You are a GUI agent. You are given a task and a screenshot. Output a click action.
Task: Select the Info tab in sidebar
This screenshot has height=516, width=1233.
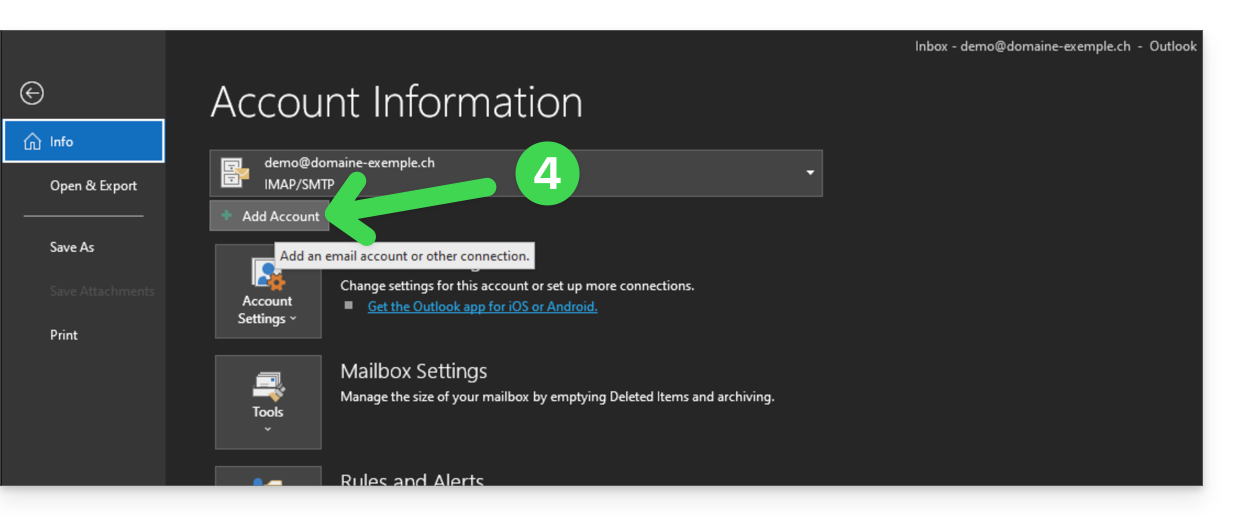[x=83, y=141]
